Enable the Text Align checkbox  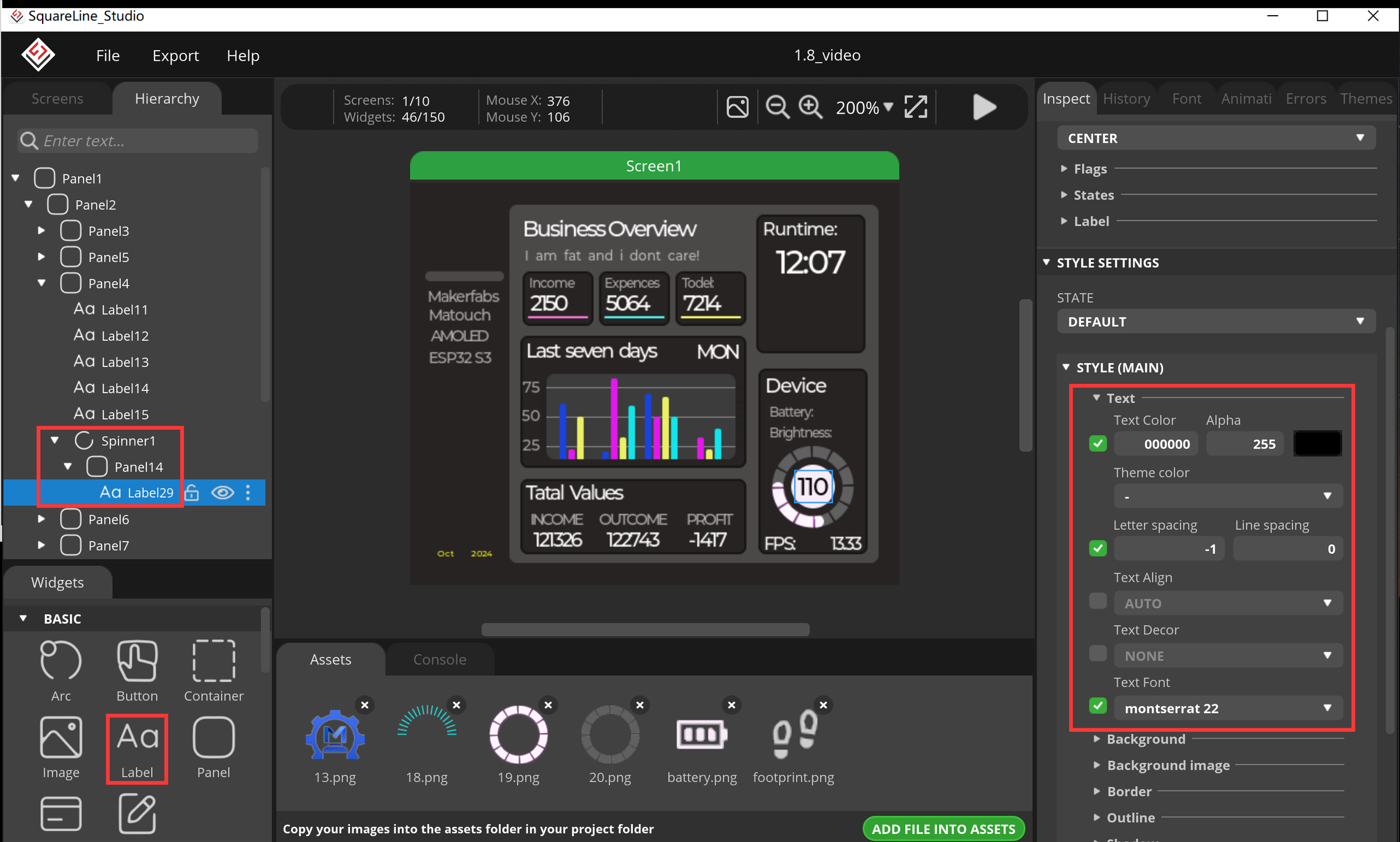tap(1098, 602)
